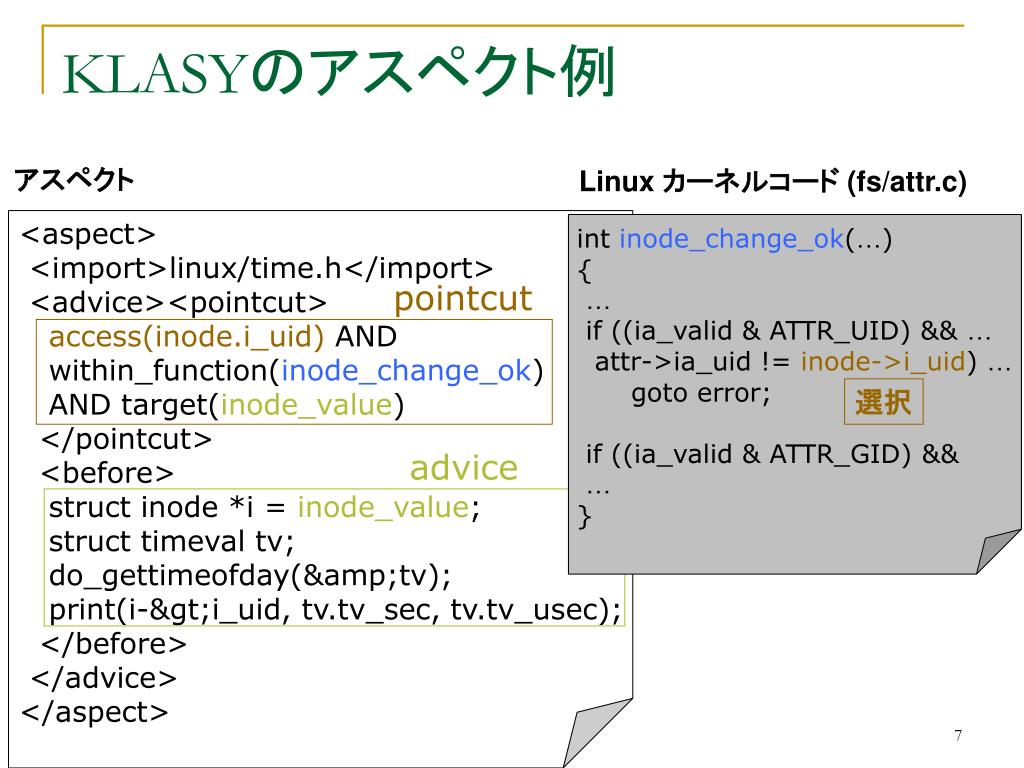Screen dimensions: 1024x768
Task: Click the green 'advice' label
Action: tap(464, 468)
